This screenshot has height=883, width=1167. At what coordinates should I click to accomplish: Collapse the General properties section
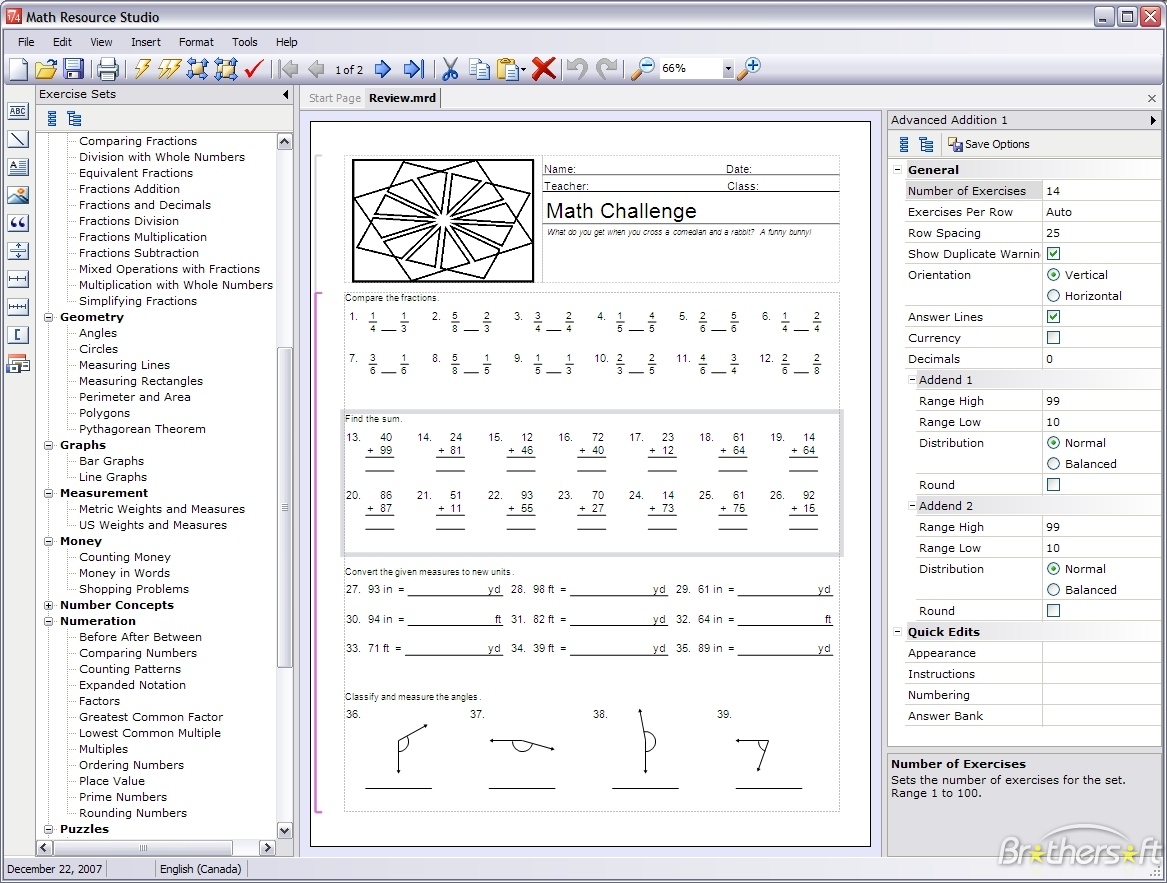[898, 170]
